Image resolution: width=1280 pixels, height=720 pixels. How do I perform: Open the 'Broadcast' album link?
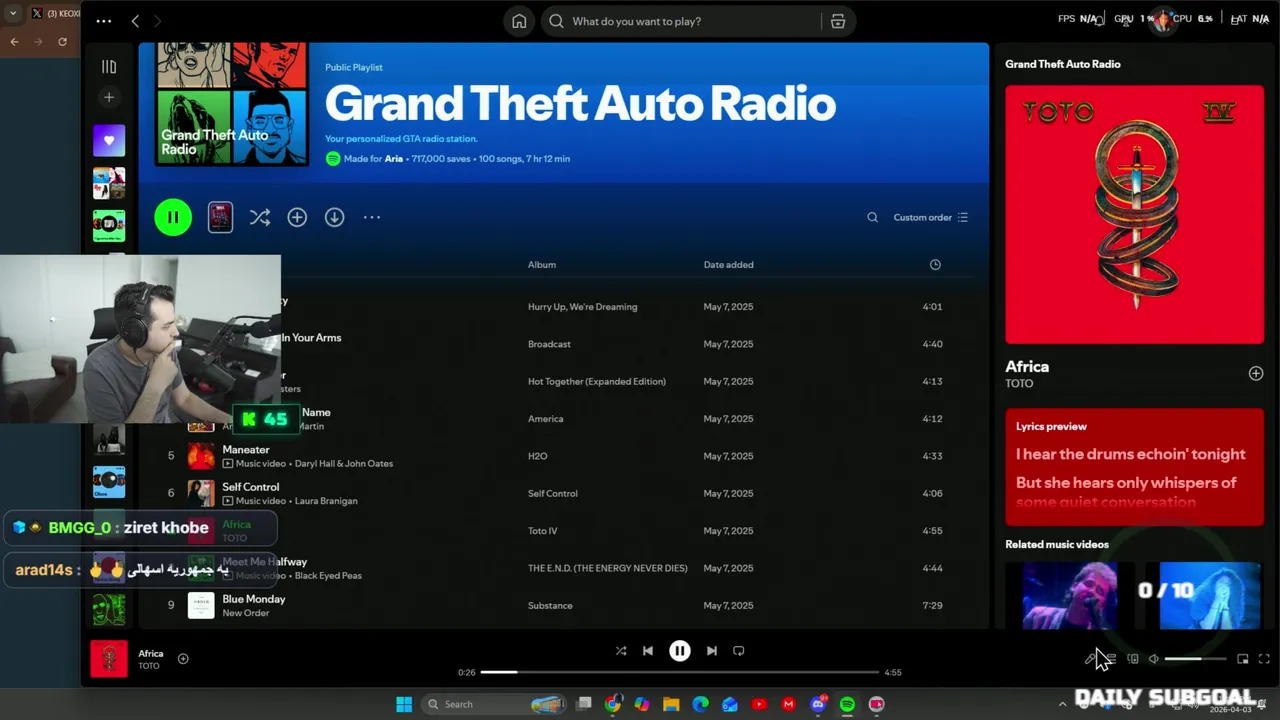click(549, 344)
